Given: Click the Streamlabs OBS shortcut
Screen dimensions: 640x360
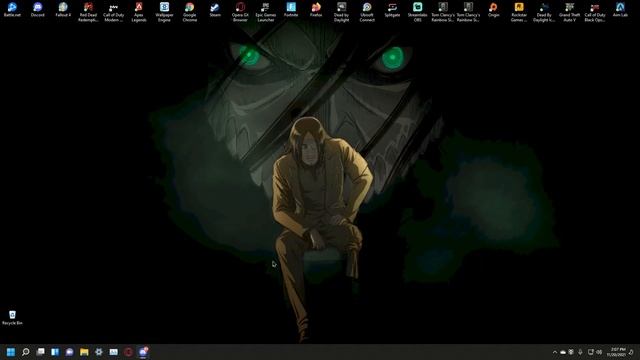Looking at the screenshot, I should (x=417, y=11).
